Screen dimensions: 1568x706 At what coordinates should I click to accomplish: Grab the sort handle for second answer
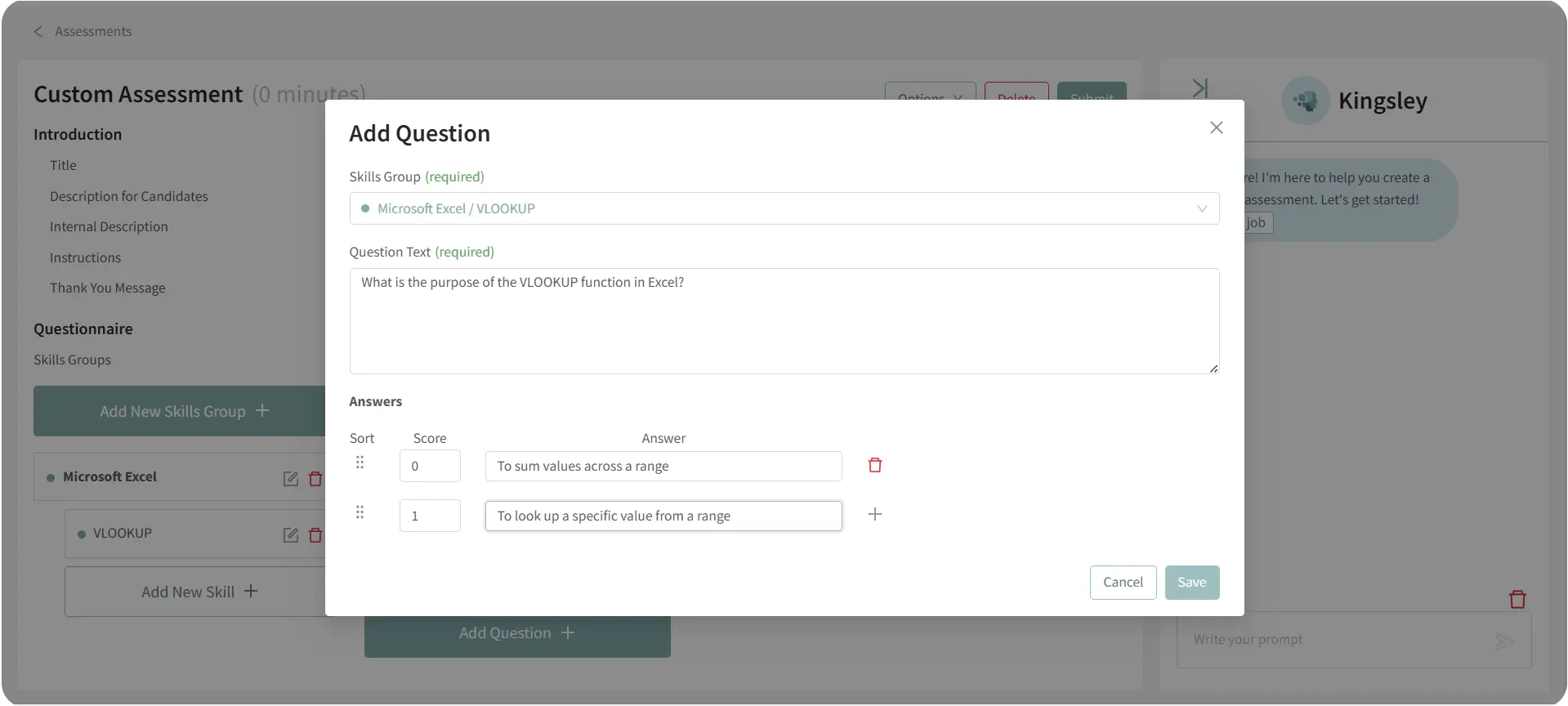pos(360,512)
